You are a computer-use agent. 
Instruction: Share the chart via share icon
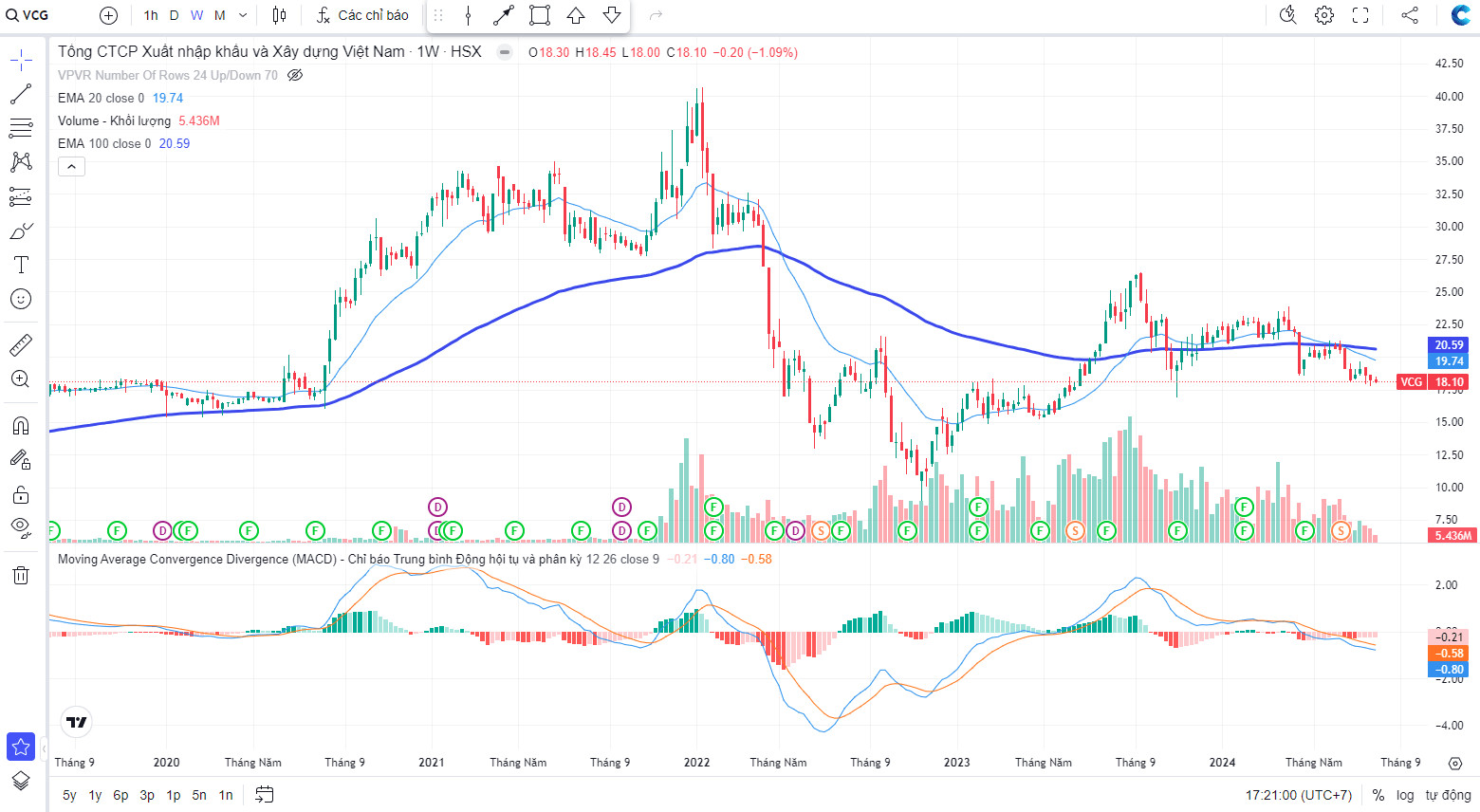(1410, 15)
